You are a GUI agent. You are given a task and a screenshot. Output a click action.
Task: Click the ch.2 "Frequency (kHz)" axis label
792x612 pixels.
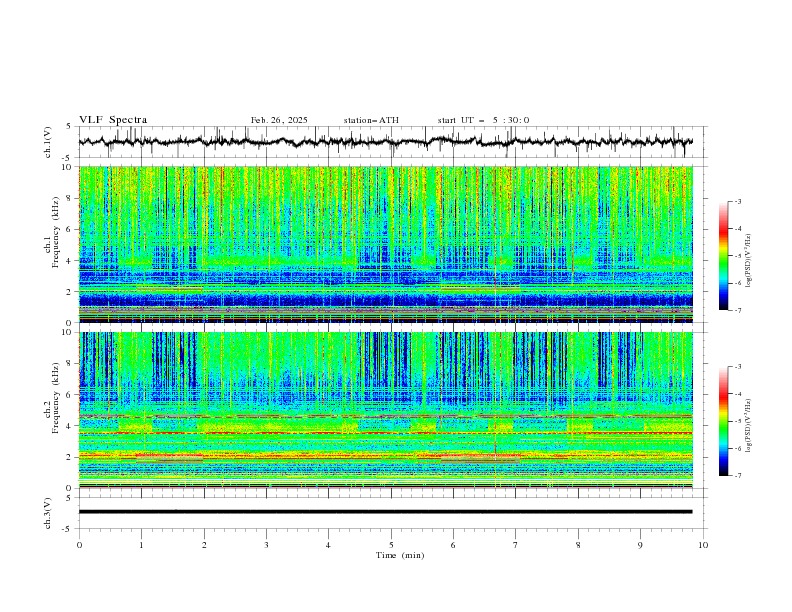[55, 397]
